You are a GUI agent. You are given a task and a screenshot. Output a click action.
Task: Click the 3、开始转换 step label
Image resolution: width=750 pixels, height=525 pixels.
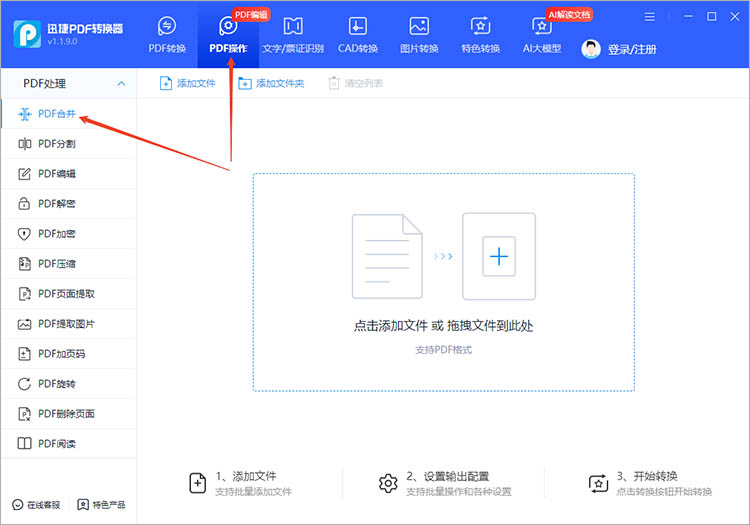(x=647, y=476)
